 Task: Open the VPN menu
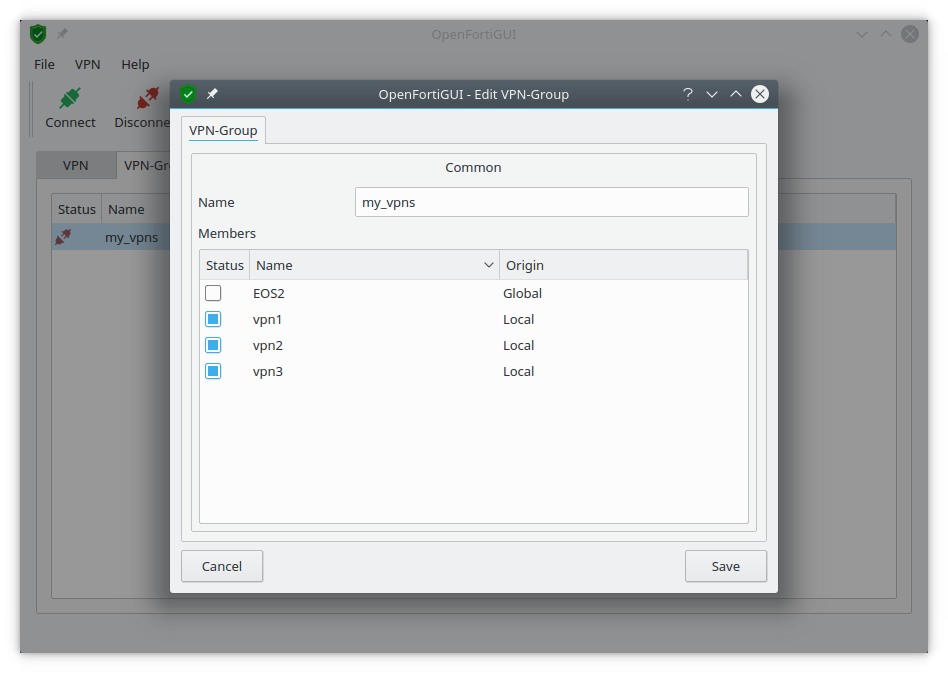click(88, 65)
